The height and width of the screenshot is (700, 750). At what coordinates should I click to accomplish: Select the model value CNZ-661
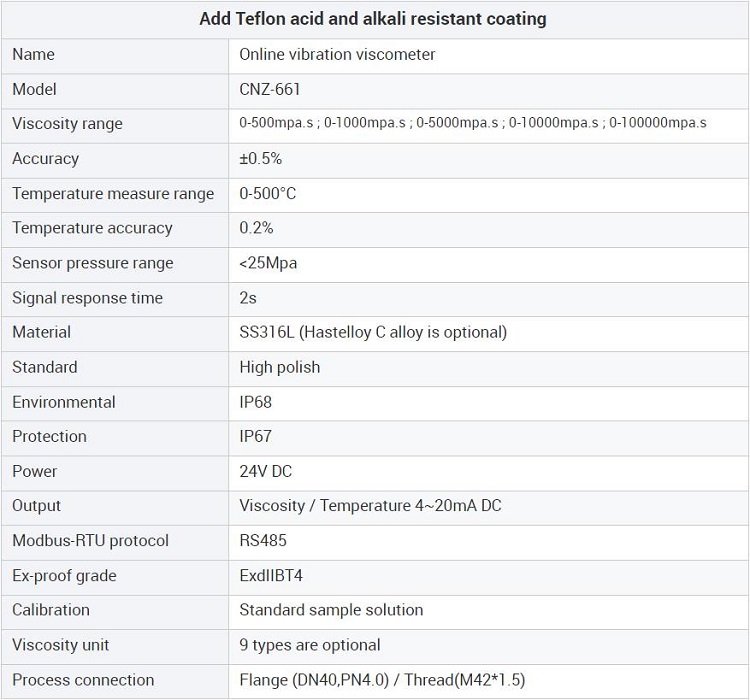coord(270,90)
